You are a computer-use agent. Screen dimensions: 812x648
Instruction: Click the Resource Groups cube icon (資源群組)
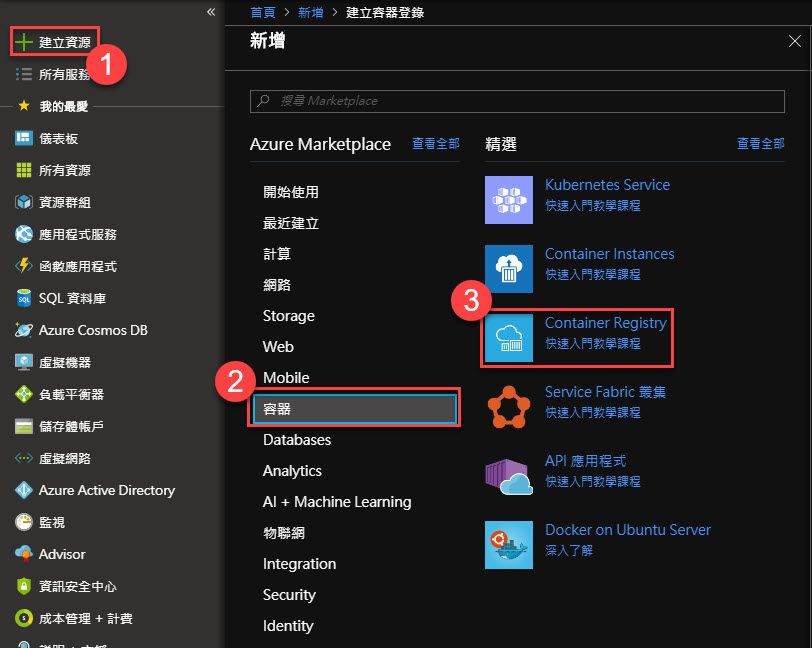pos(24,202)
